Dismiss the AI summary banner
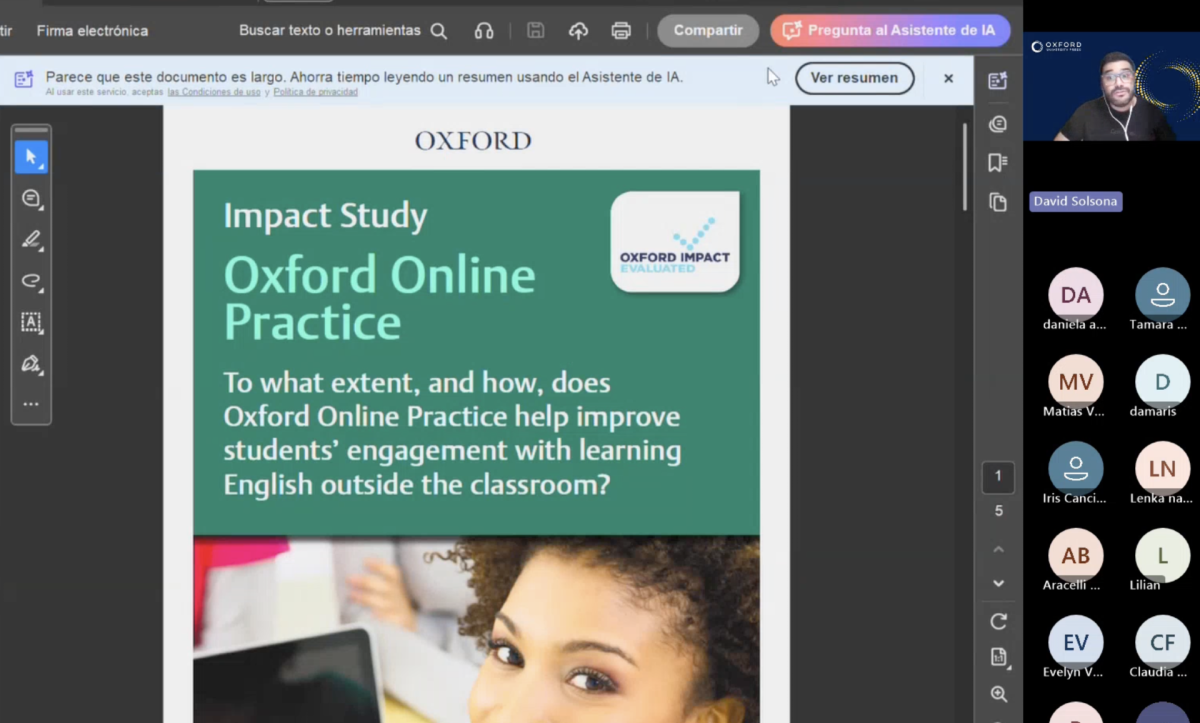 [948, 78]
